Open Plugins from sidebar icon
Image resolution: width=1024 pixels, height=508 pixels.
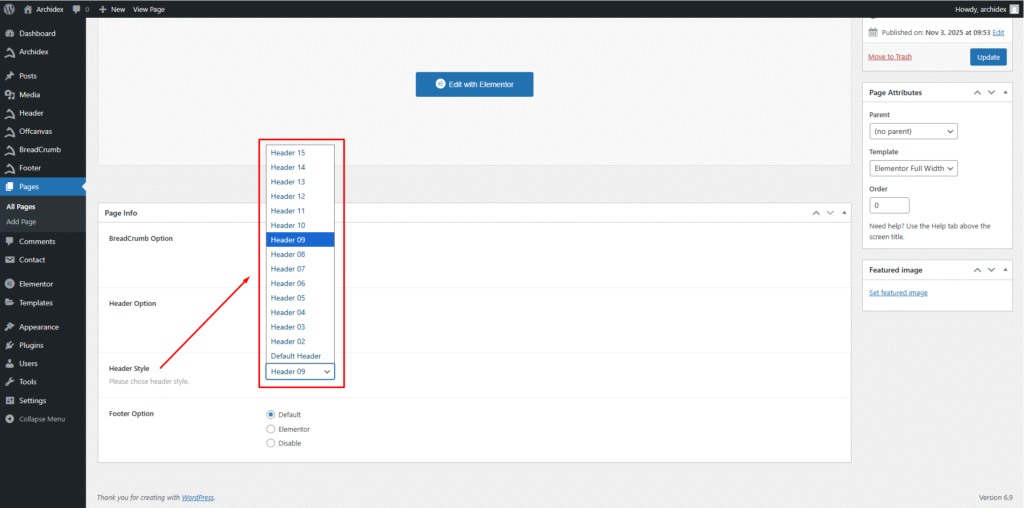pyautogui.click(x=9, y=345)
